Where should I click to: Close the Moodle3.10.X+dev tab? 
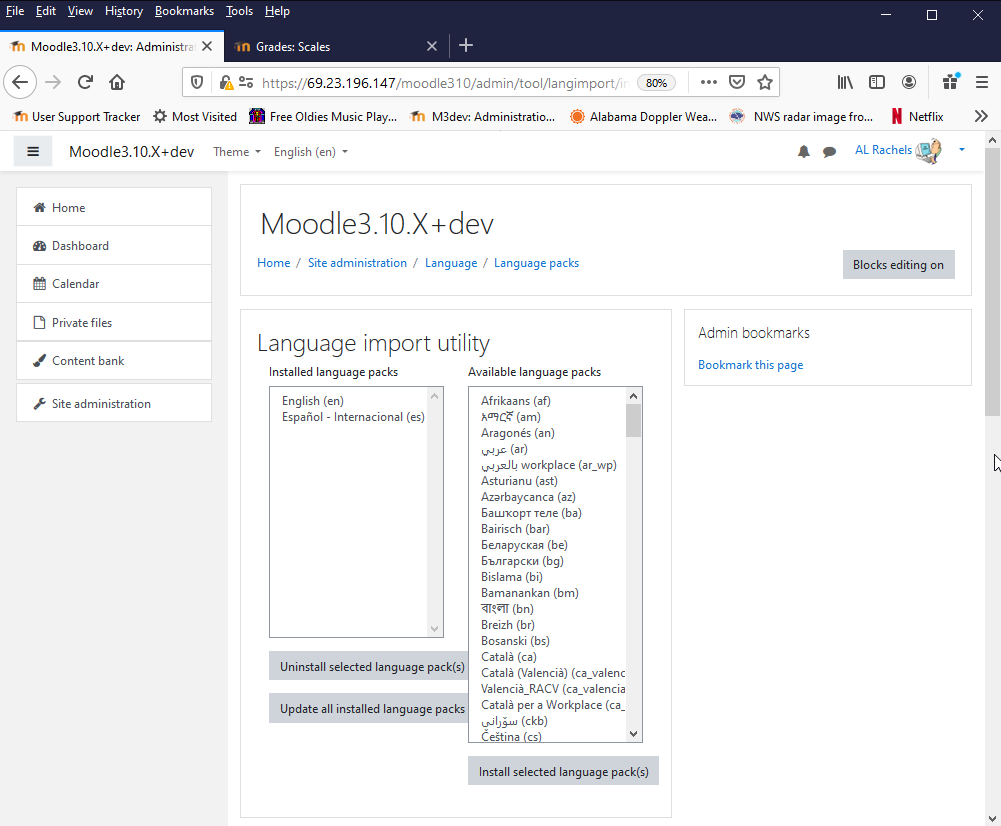click(x=207, y=47)
